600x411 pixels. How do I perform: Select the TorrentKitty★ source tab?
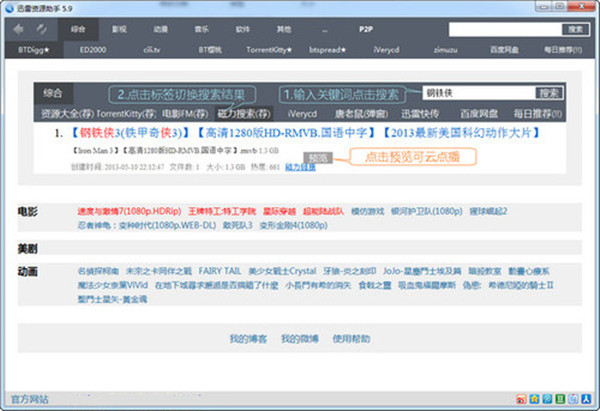pyautogui.click(x=269, y=50)
